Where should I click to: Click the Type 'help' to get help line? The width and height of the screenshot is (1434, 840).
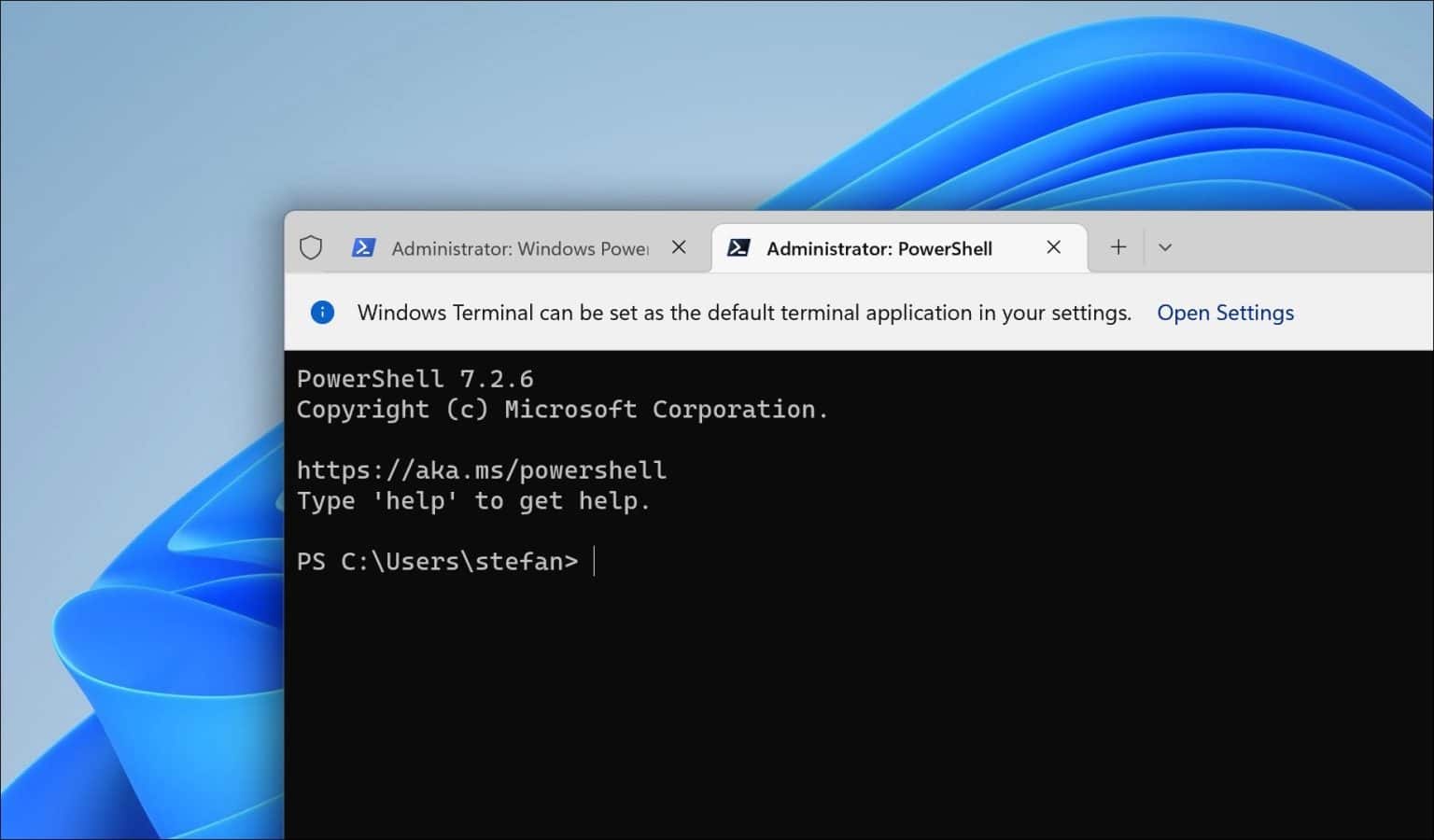tap(473, 501)
